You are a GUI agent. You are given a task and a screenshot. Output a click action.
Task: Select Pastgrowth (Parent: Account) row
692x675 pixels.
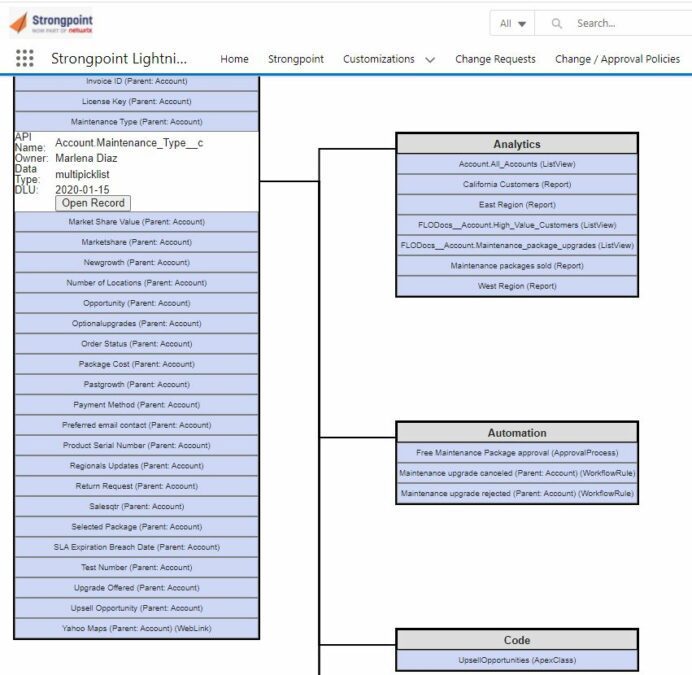(x=137, y=384)
